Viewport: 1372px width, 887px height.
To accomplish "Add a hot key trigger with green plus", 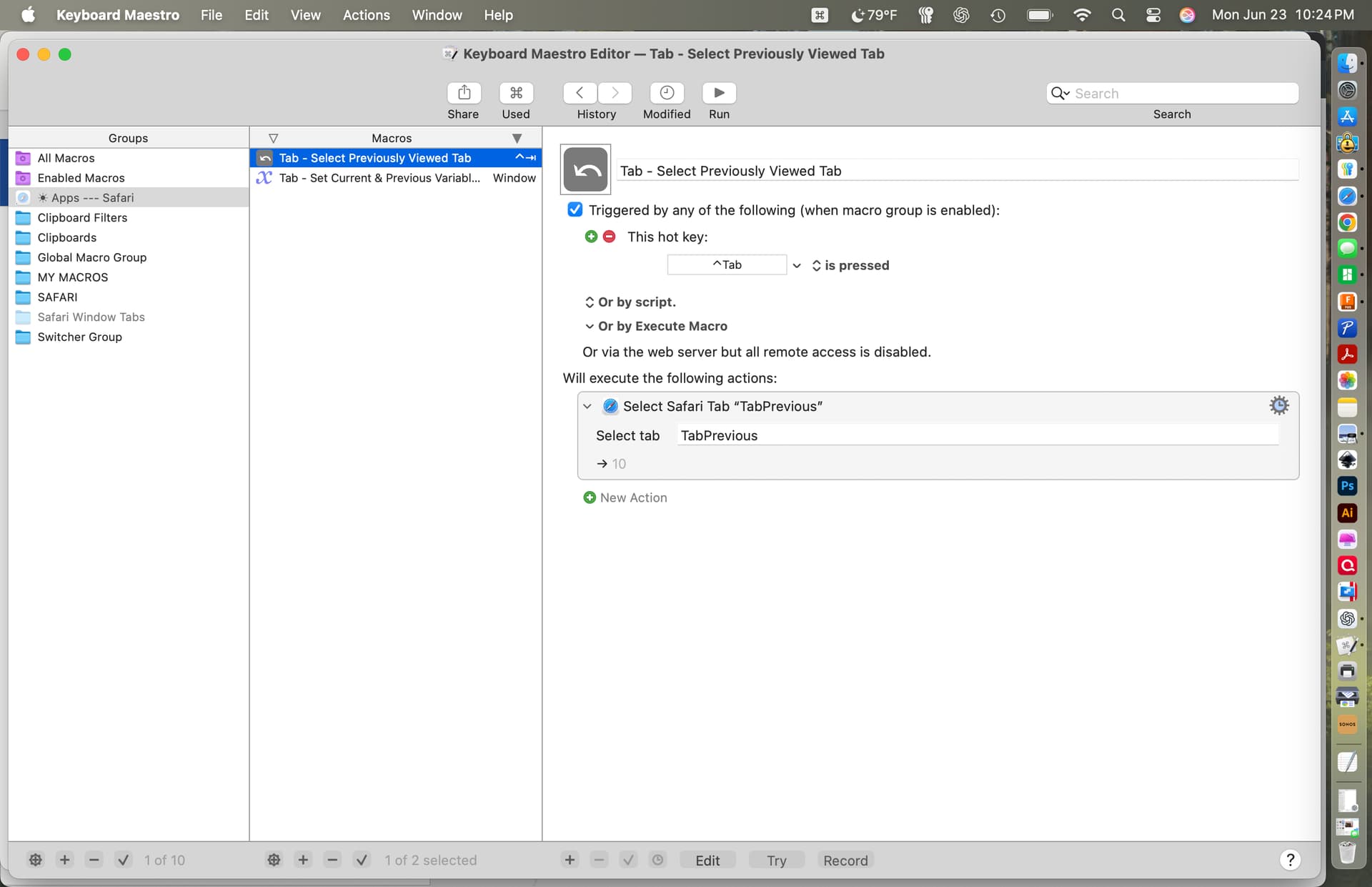I will (591, 237).
